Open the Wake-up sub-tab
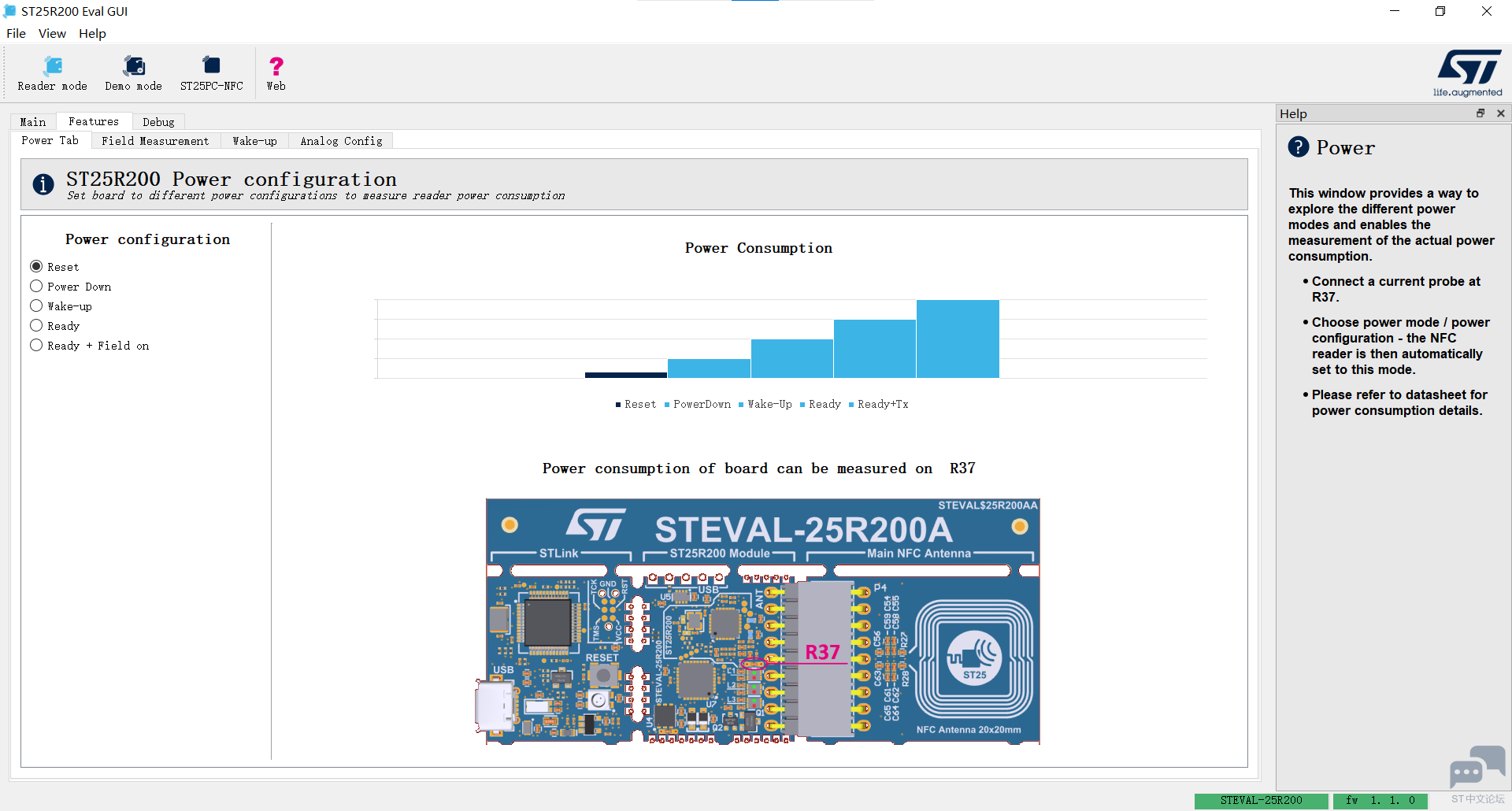The image size is (1512, 811). 254,141
